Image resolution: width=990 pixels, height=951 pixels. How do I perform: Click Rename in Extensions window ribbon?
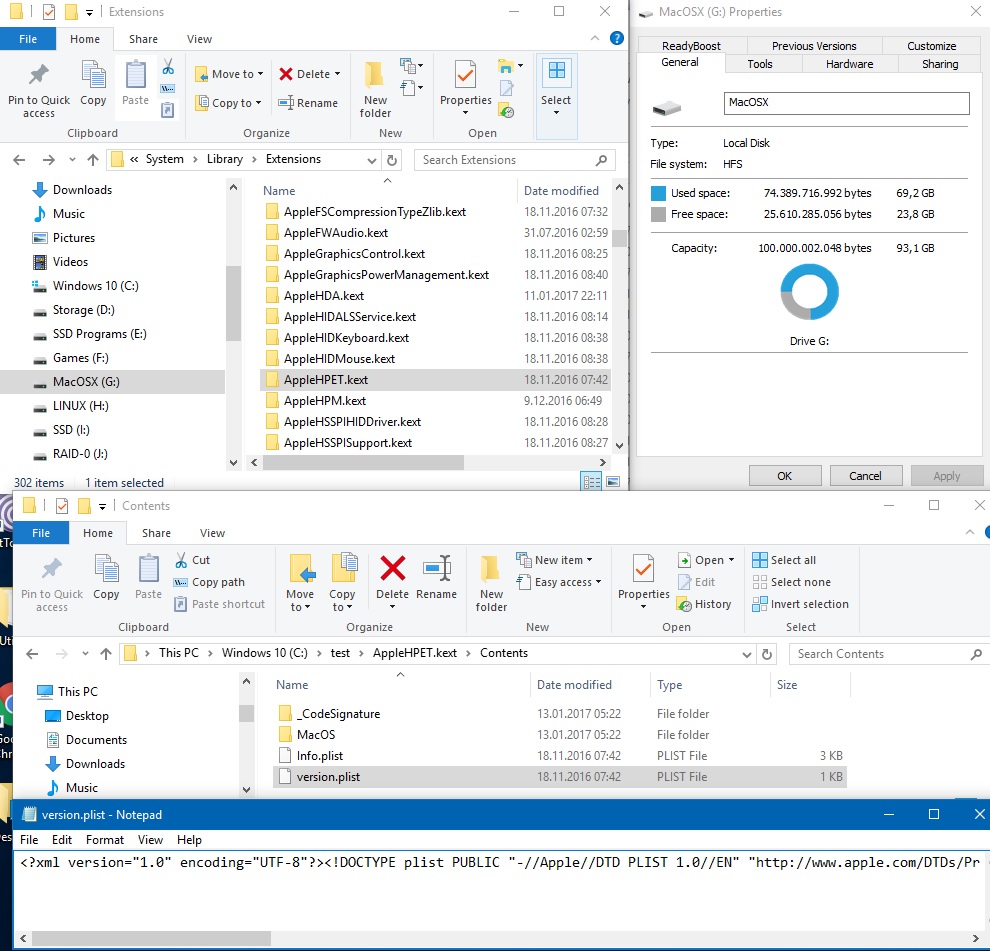tap(308, 103)
